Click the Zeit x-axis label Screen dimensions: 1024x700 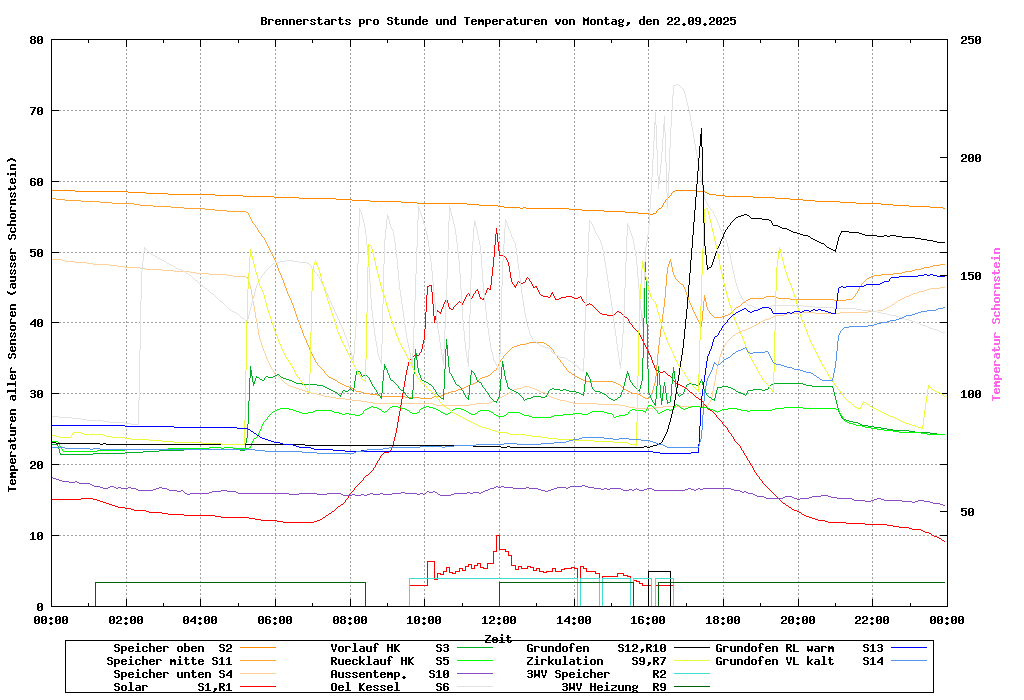click(498, 638)
